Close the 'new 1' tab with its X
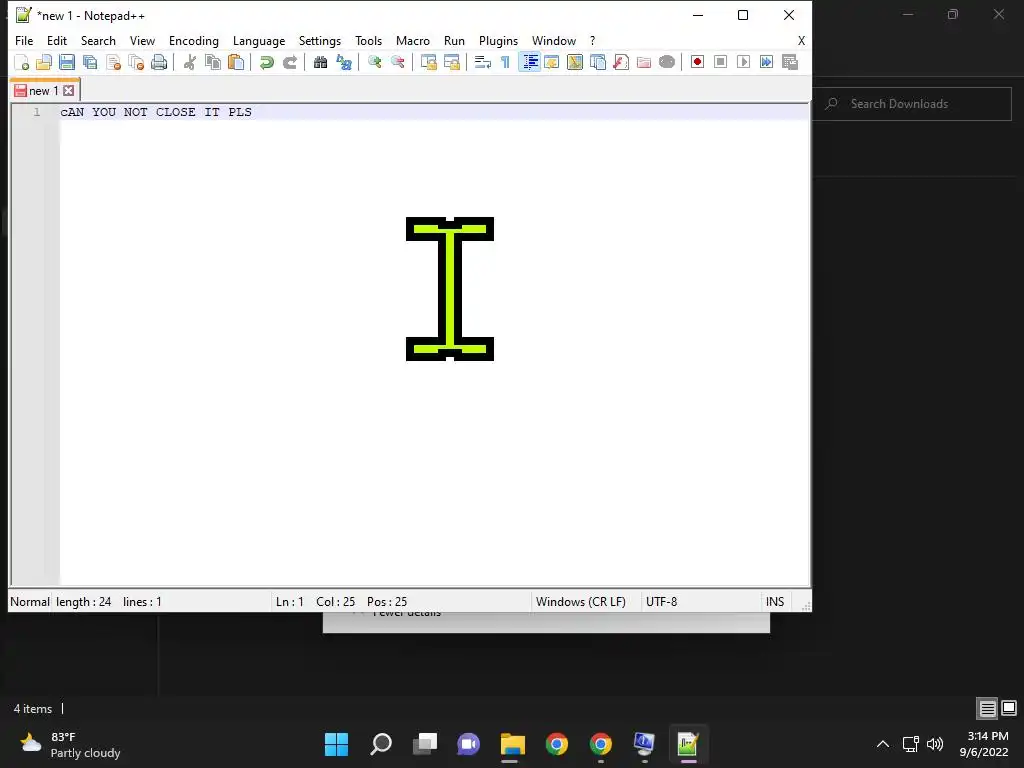Screen dimensions: 1024x768 tap(69, 91)
